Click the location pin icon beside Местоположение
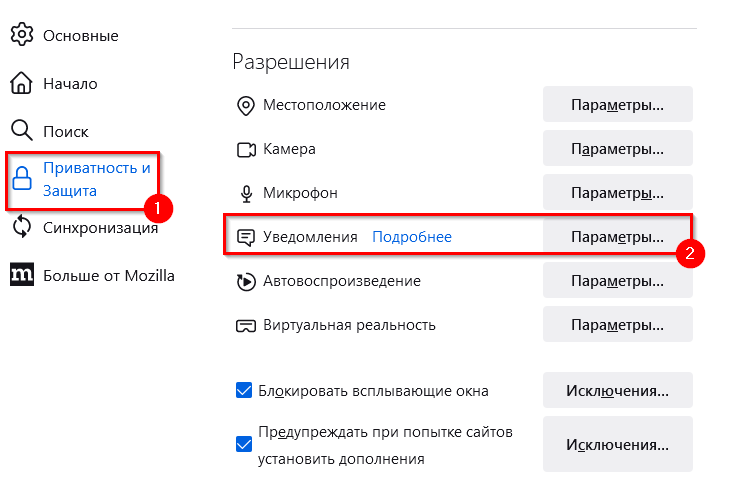The width and height of the screenshot is (740, 503). point(245,105)
